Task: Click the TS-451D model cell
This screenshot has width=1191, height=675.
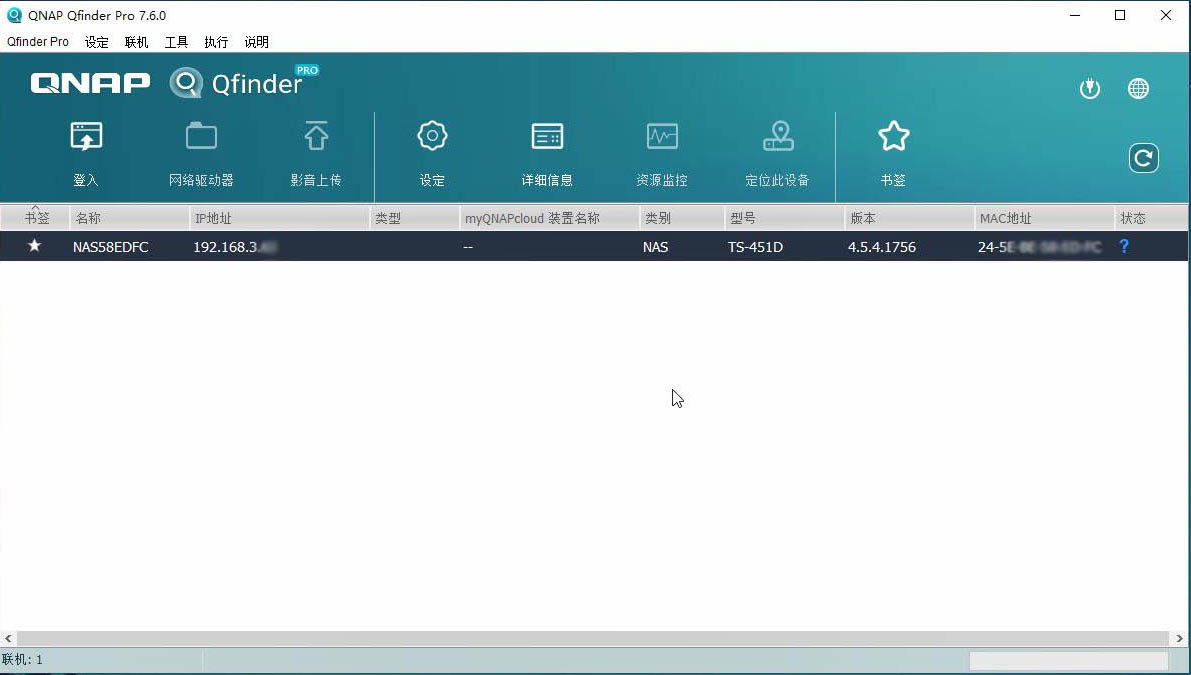Action: (755, 247)
